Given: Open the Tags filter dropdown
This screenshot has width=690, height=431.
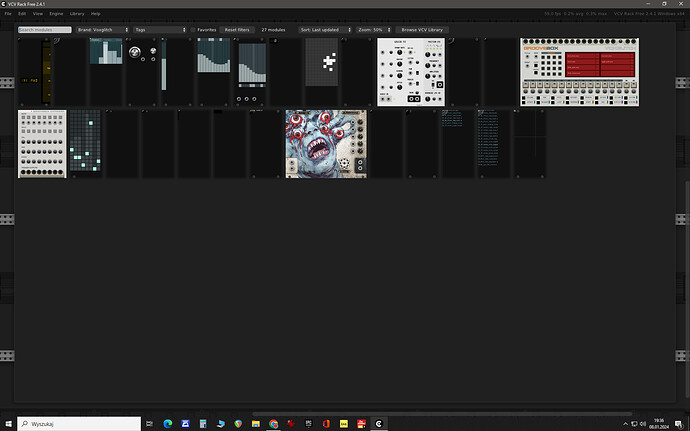Looking at the screenshot, I should tap(160, 30).
